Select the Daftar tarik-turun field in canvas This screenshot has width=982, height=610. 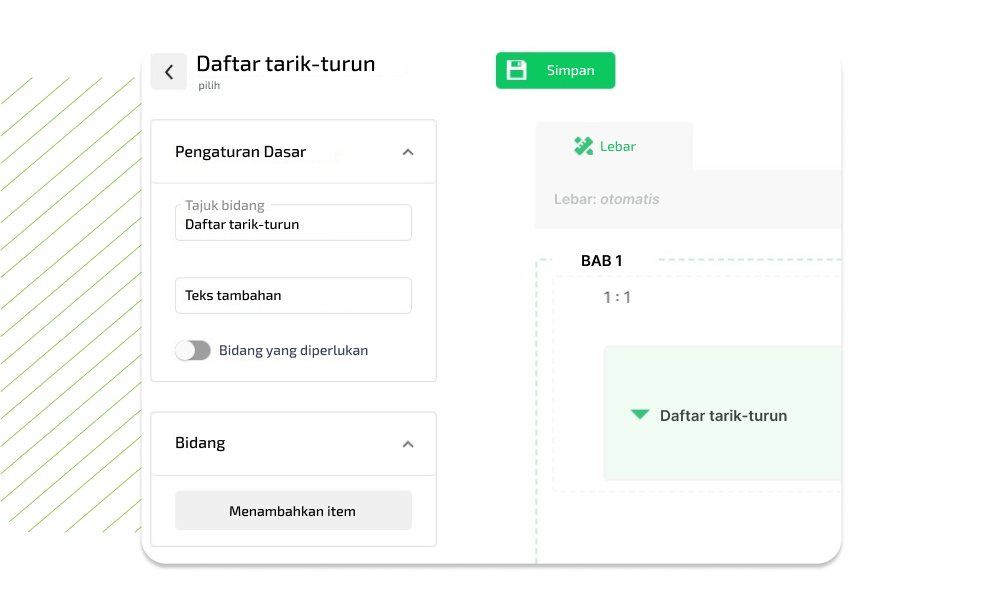722,414
